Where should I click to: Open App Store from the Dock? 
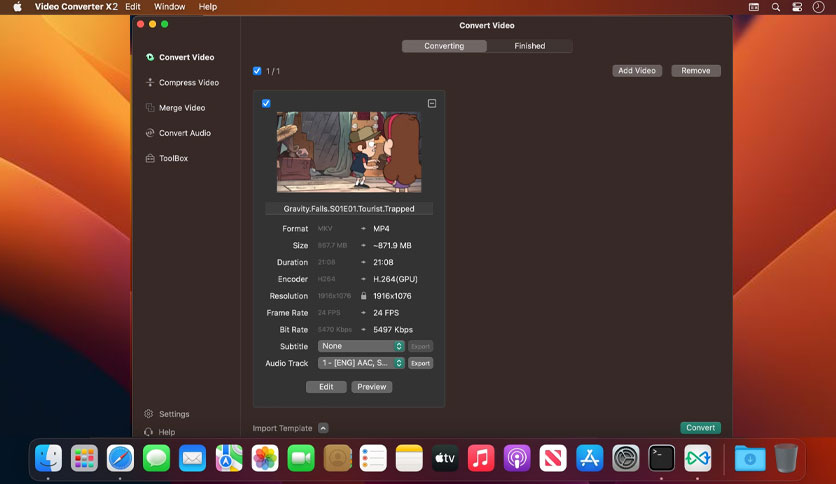589,458
